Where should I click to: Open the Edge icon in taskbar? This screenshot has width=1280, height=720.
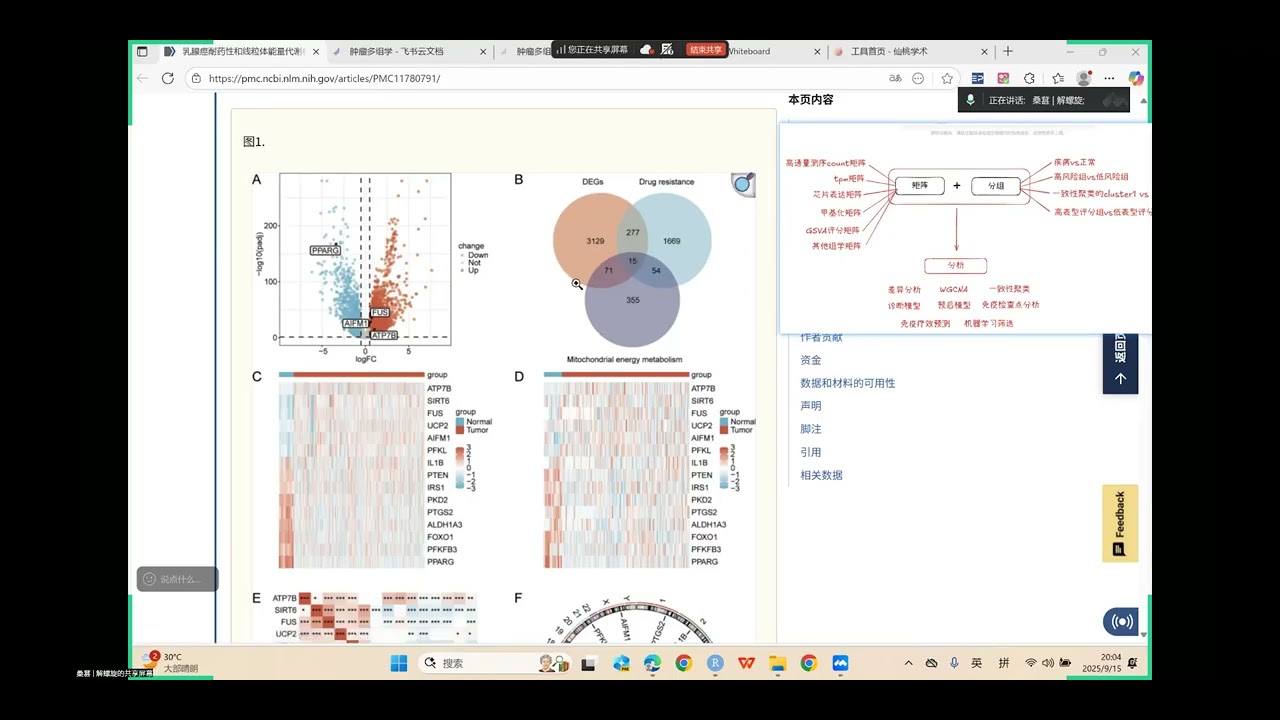[653, 663]
